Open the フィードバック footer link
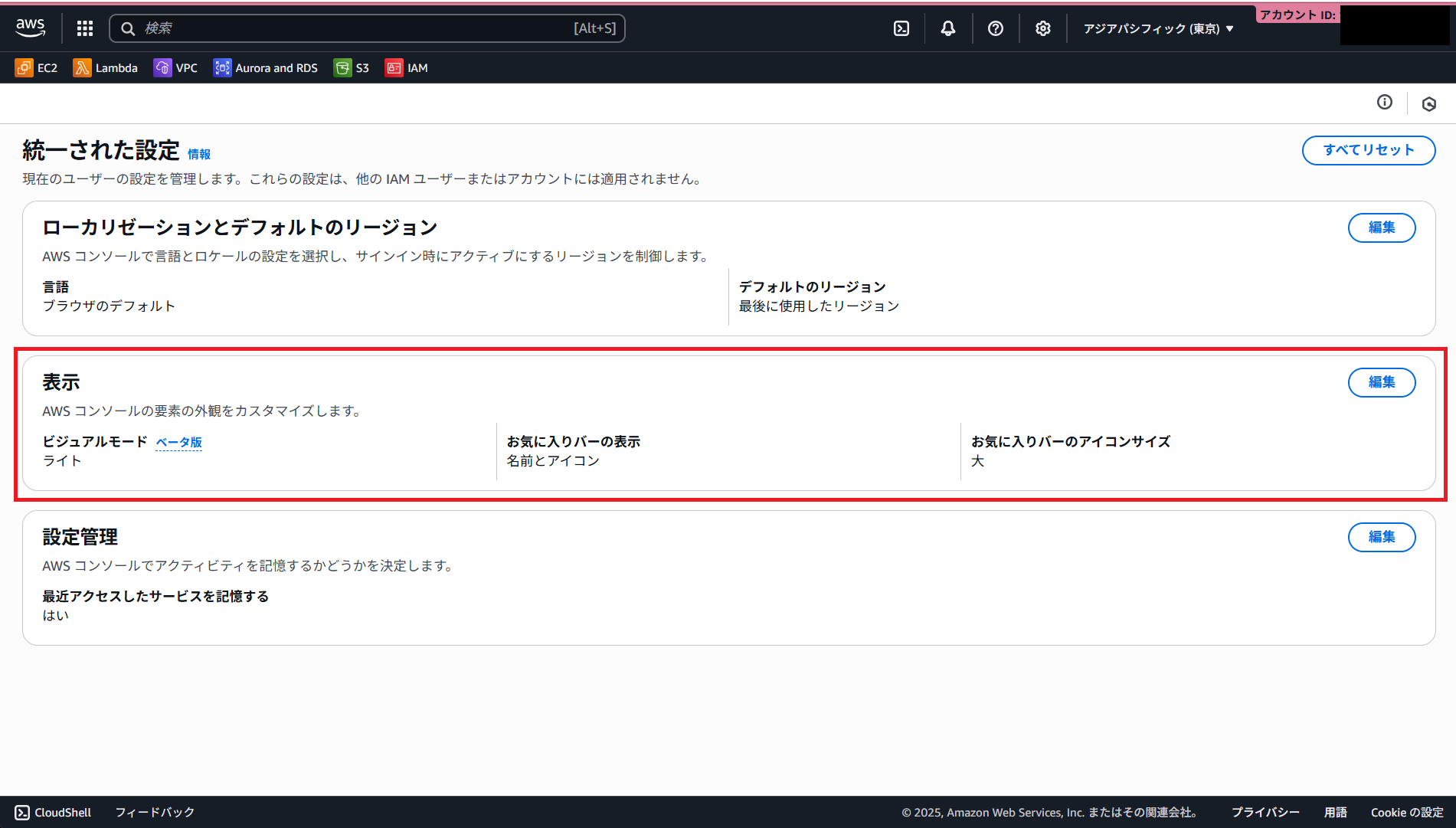1456x828 pixels. [155, 812]
